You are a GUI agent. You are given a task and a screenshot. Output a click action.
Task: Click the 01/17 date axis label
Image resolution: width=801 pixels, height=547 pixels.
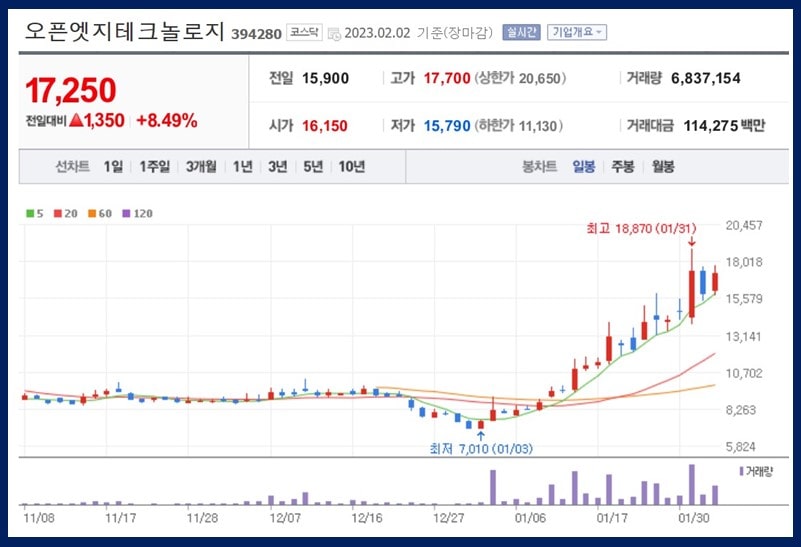612,518
